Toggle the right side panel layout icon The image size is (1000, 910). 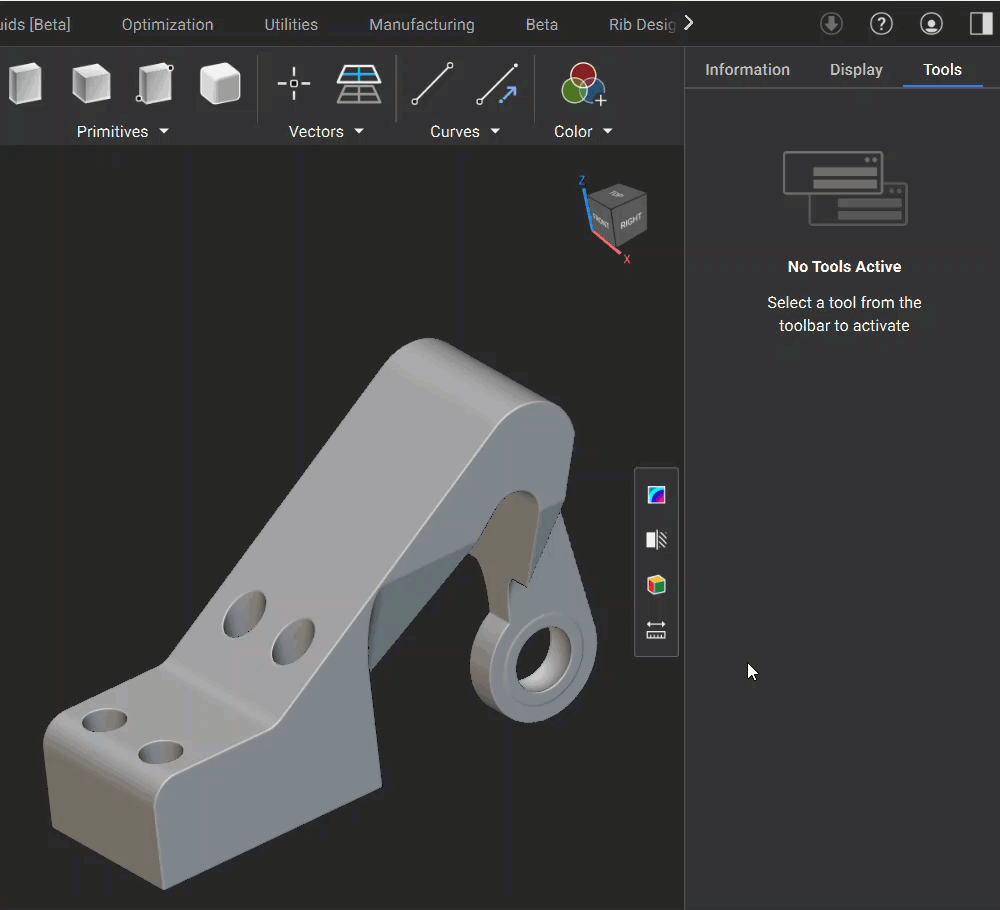981,24
